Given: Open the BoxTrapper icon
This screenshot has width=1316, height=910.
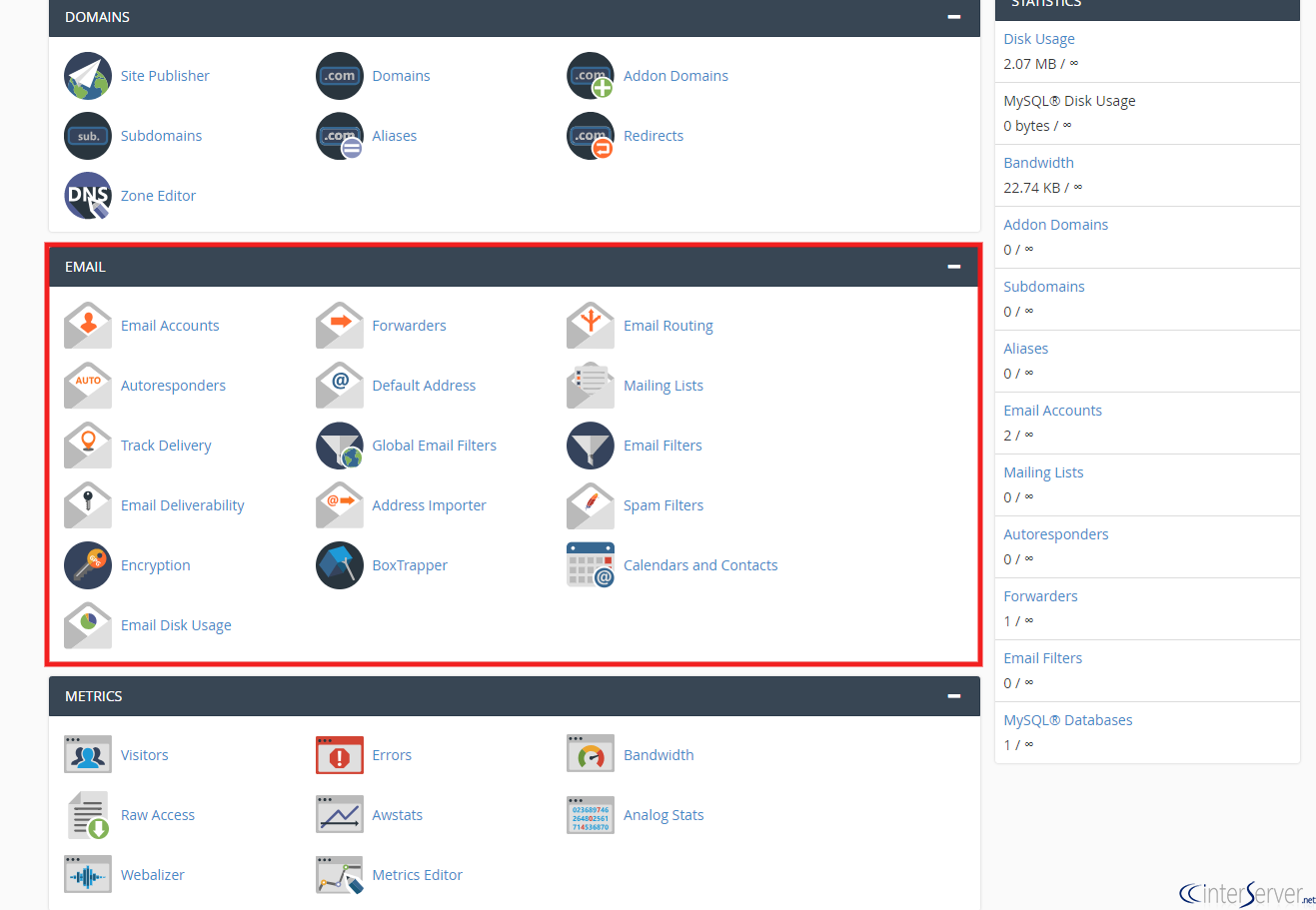Looking at the screenshot, I should click(x=340, y=565).
